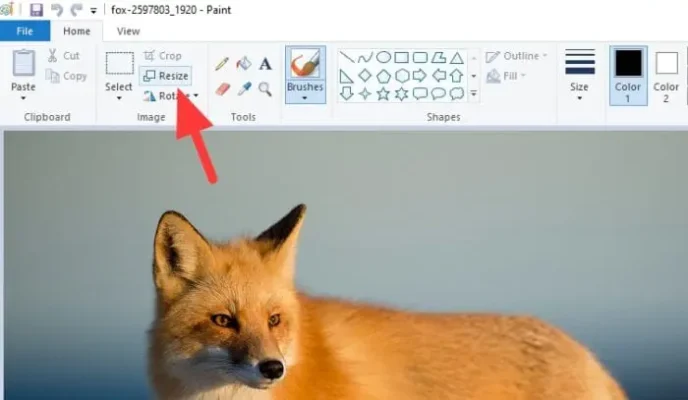Select the Magnifier tool
This screenshot has width=688, height=400.
click(265, 89)
